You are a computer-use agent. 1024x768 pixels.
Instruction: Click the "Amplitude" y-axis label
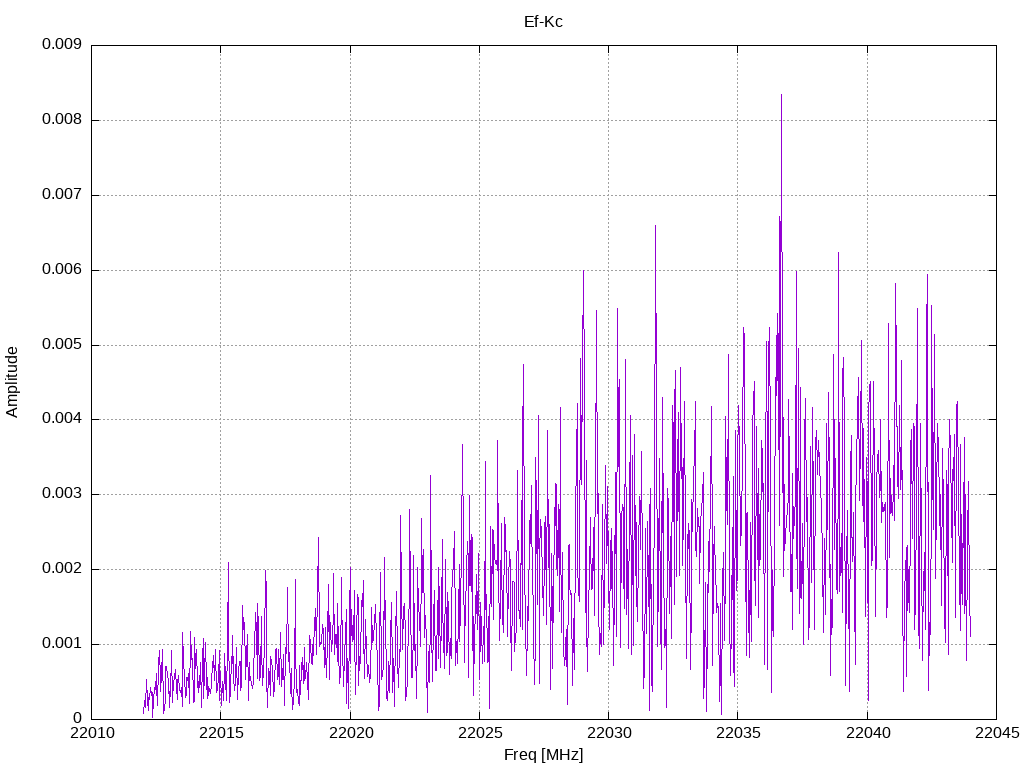click(x=12, y=382)
